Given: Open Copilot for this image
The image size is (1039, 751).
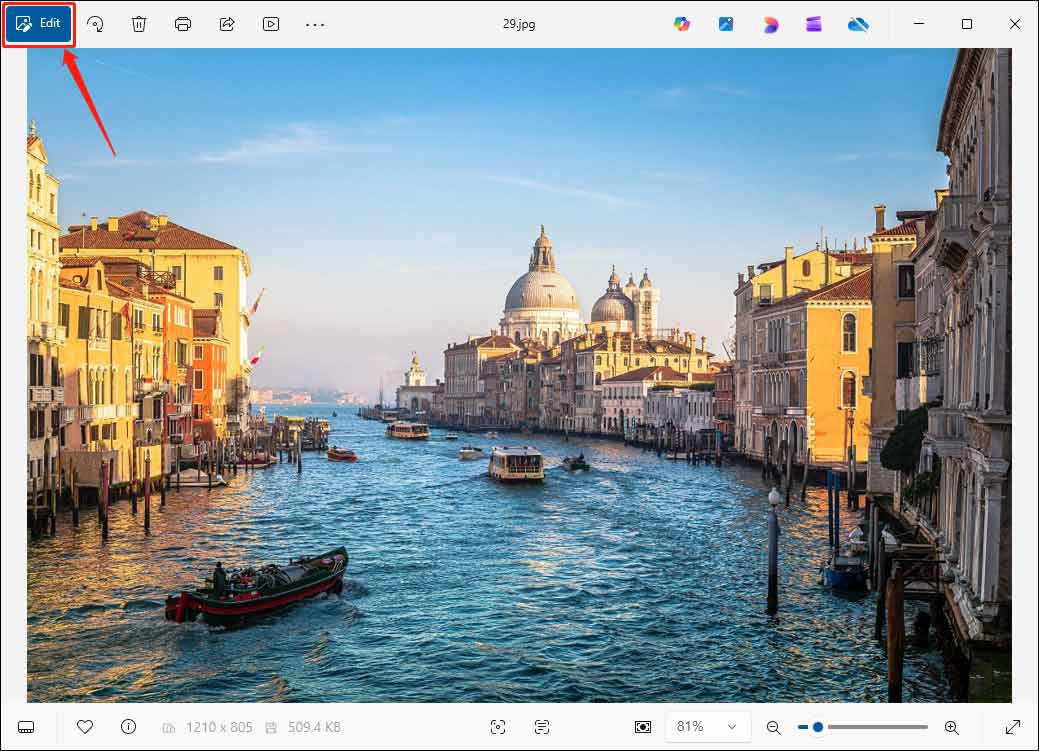Looking at the screenshot, I should (x=683, y=23).
